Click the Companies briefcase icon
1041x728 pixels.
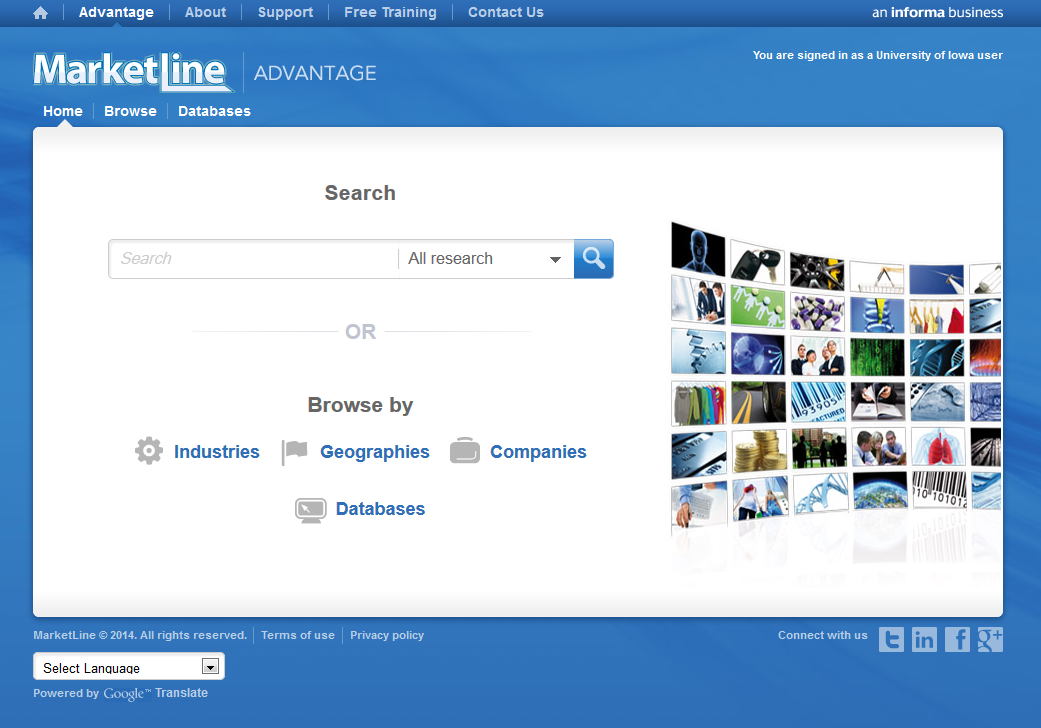click(x=465, y=452)
